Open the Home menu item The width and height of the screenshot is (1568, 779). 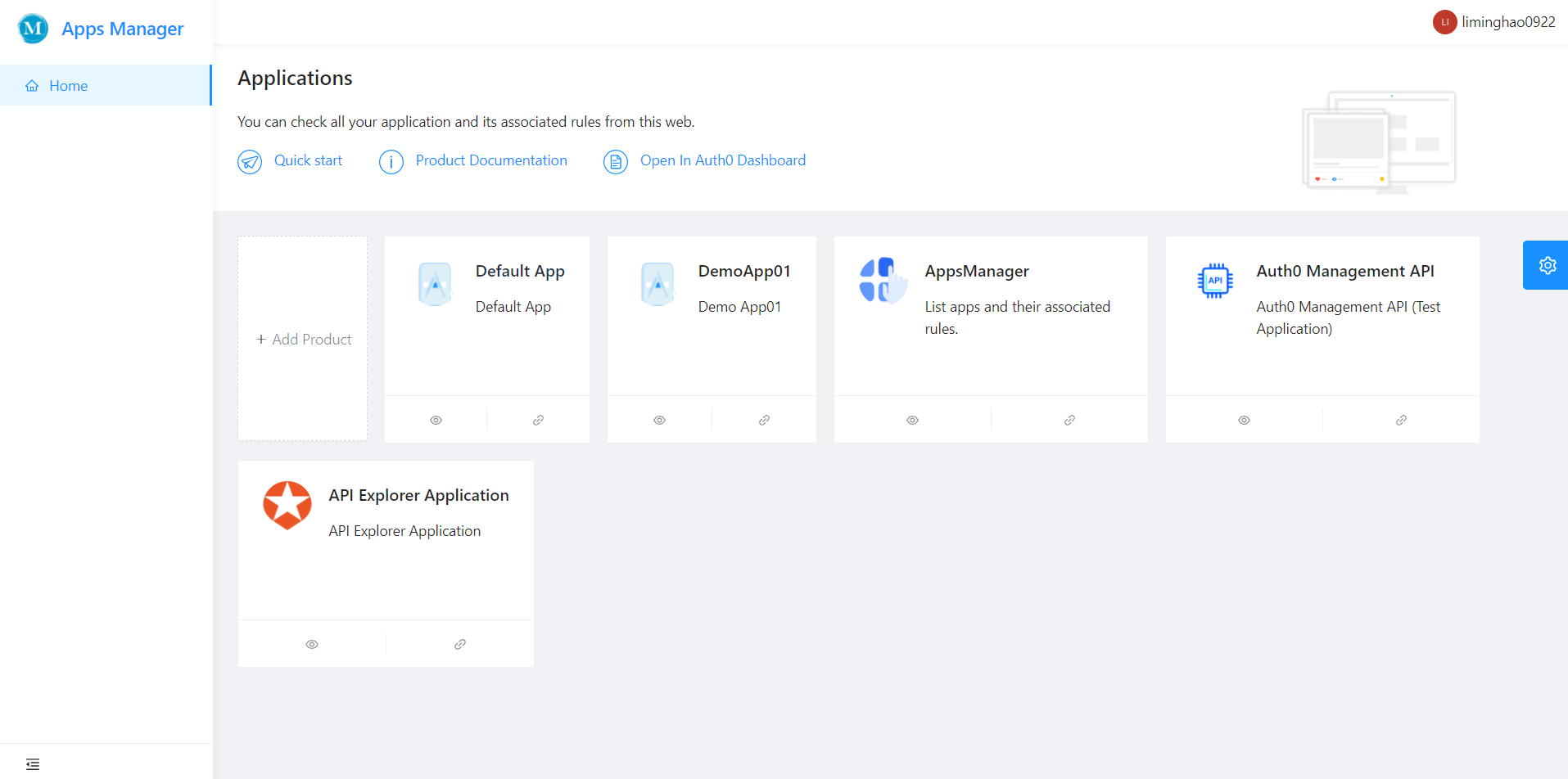click(x=106, y=85)
